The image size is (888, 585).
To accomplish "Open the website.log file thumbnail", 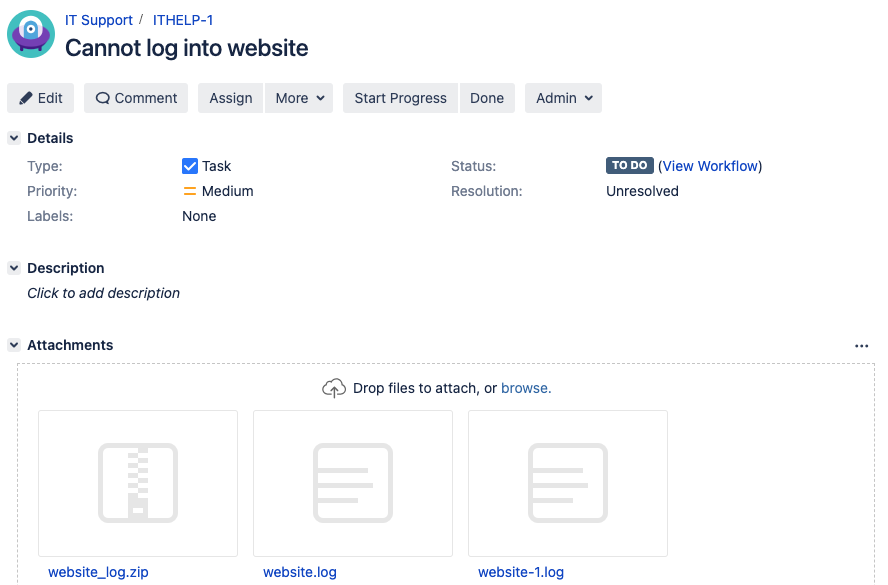I will point(353,483).
